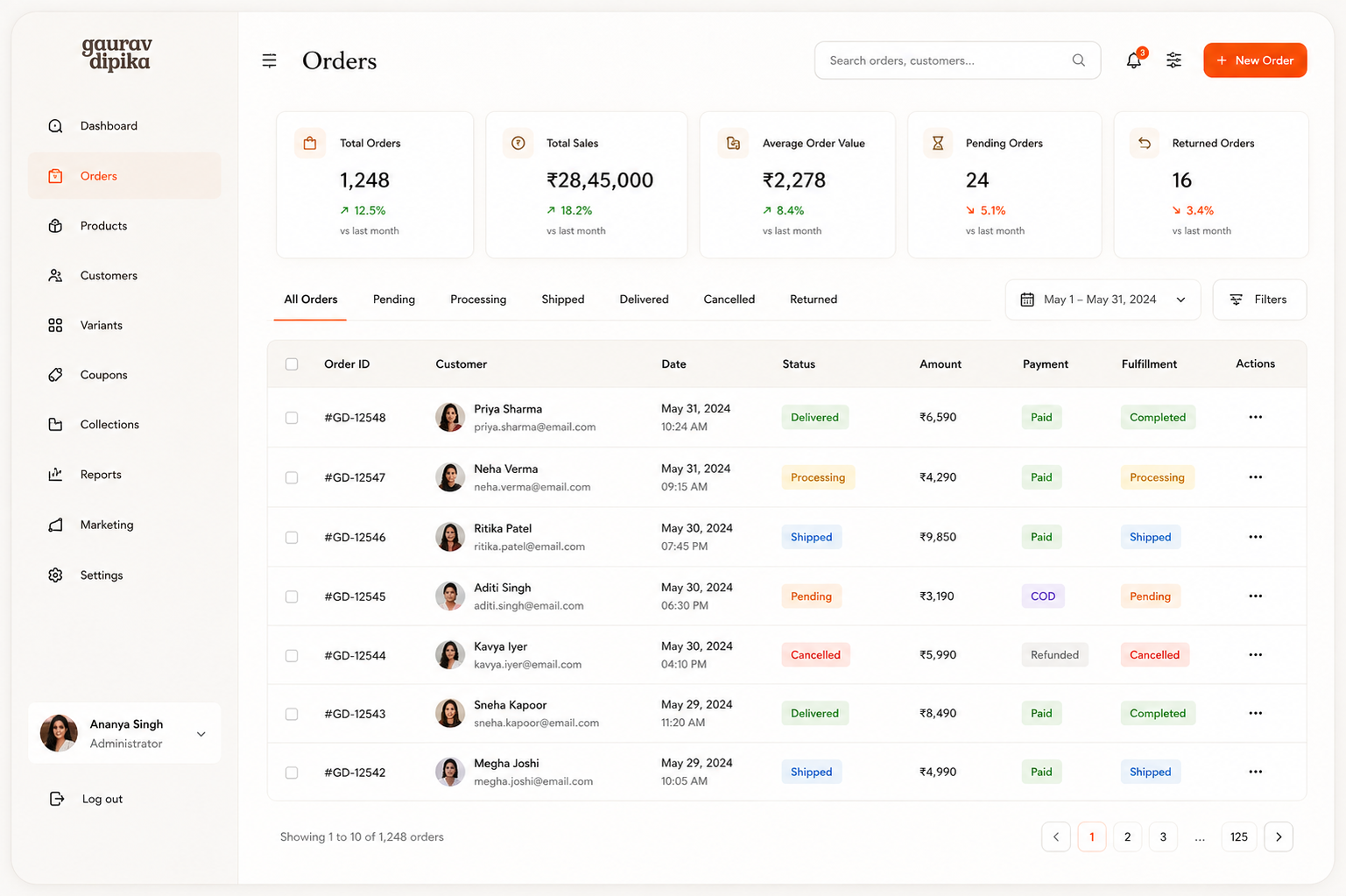Click the Products box icon
The width and height of the screenshot is (1346, 896).
coord(55,226)
